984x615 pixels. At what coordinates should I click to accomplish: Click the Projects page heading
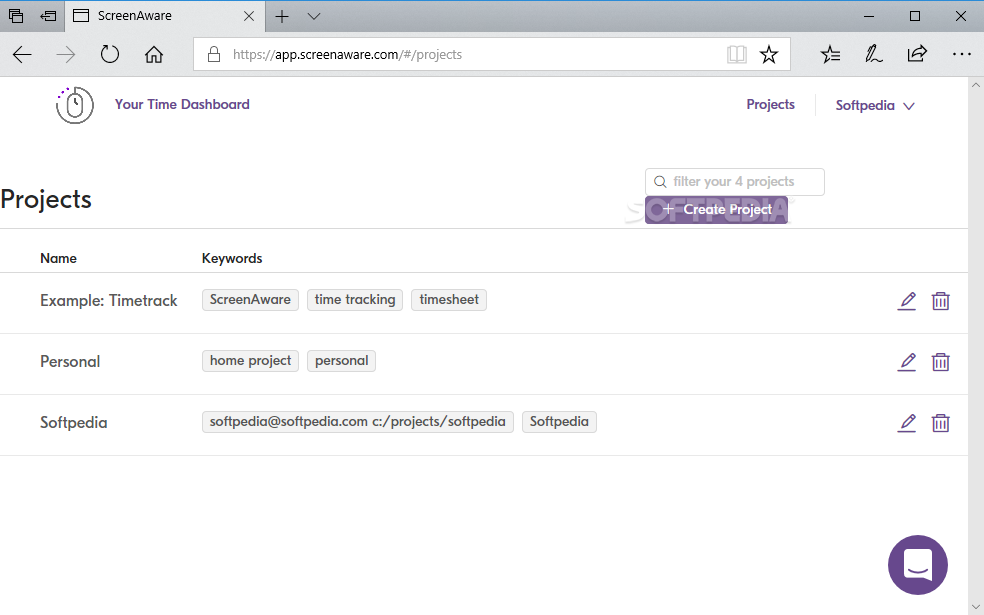coord(46,200)
